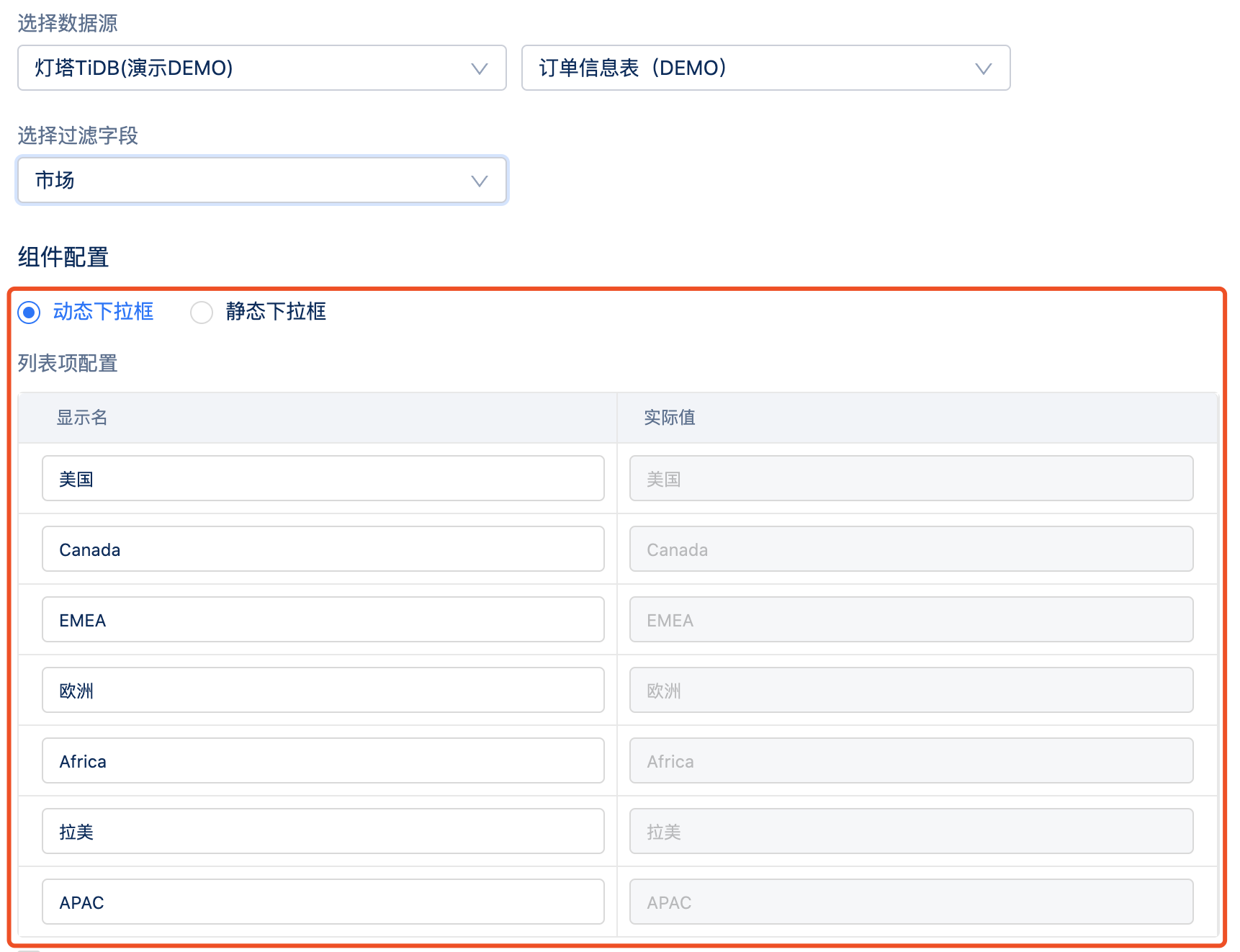Click the chevron arrow of 市场 dropdown
The height and width of the screenshot is (952, 1240).
[479, 181]
